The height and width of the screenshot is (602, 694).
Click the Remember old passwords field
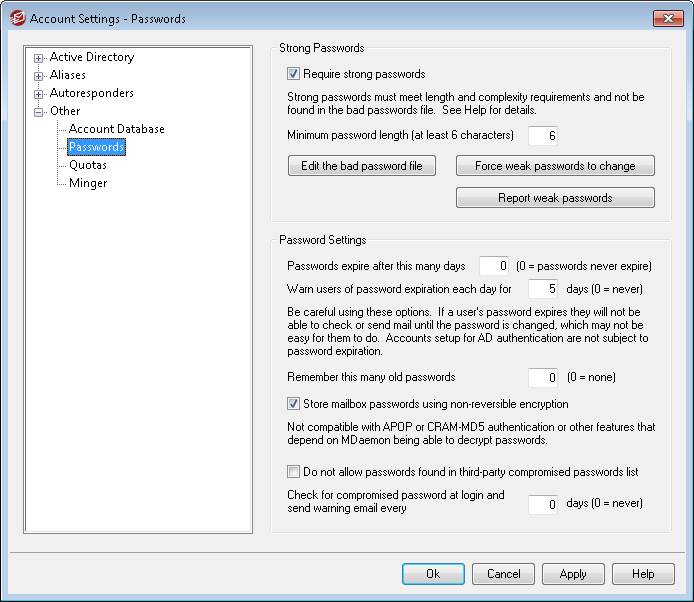543,378
